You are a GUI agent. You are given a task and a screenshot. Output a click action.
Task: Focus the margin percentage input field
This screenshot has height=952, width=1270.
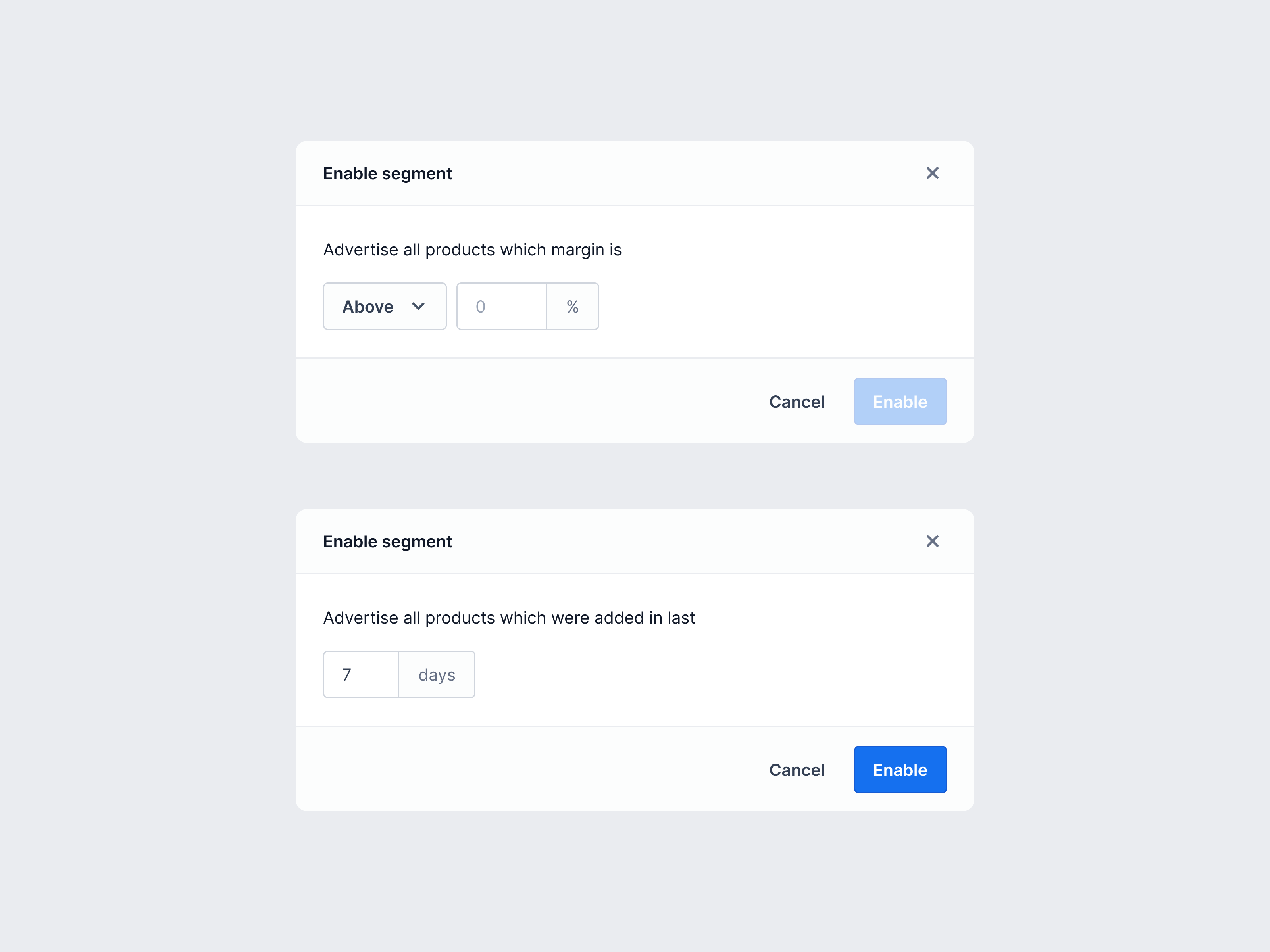pos(501,307)
